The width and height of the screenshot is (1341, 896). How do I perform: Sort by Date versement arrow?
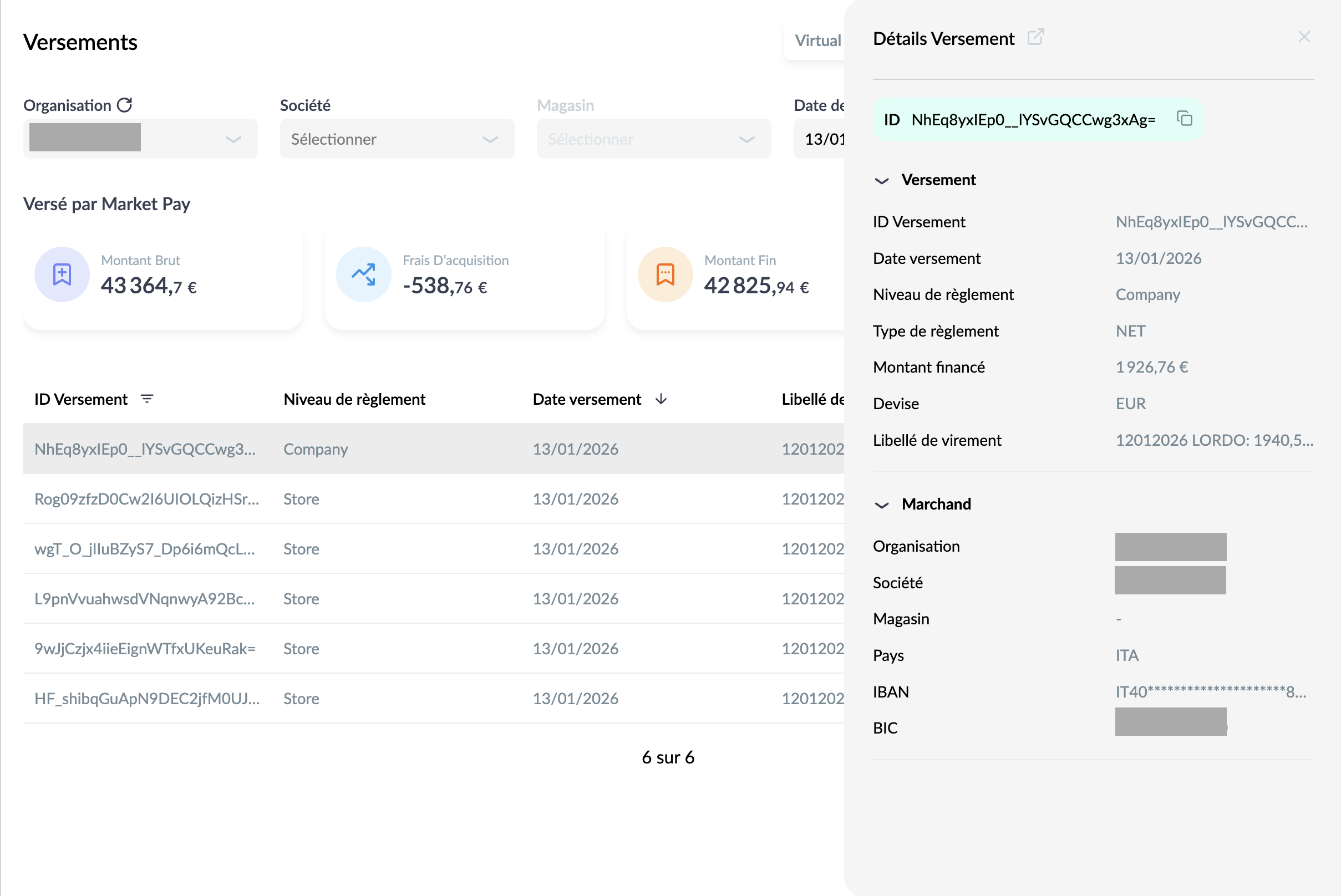[661, 399]
